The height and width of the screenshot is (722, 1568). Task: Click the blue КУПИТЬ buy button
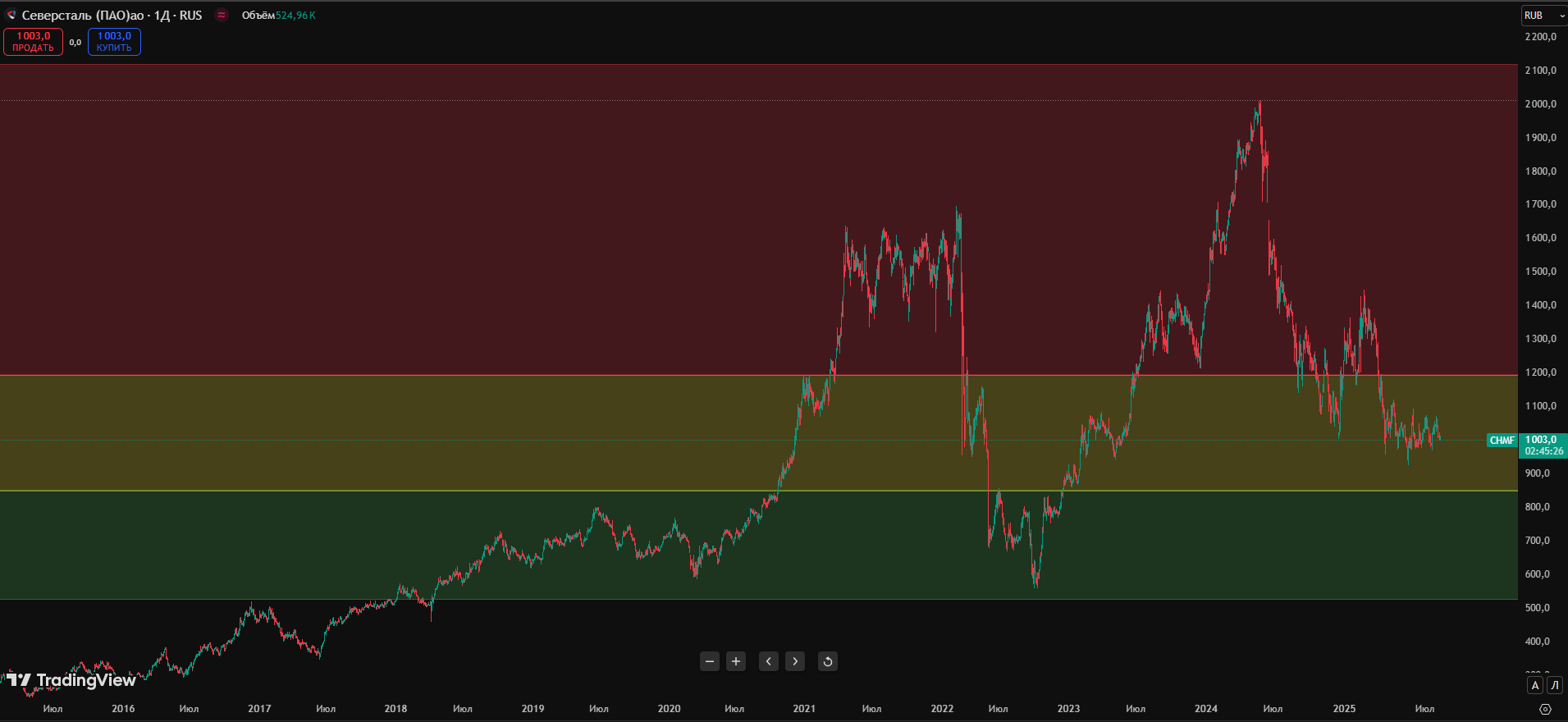114,42
